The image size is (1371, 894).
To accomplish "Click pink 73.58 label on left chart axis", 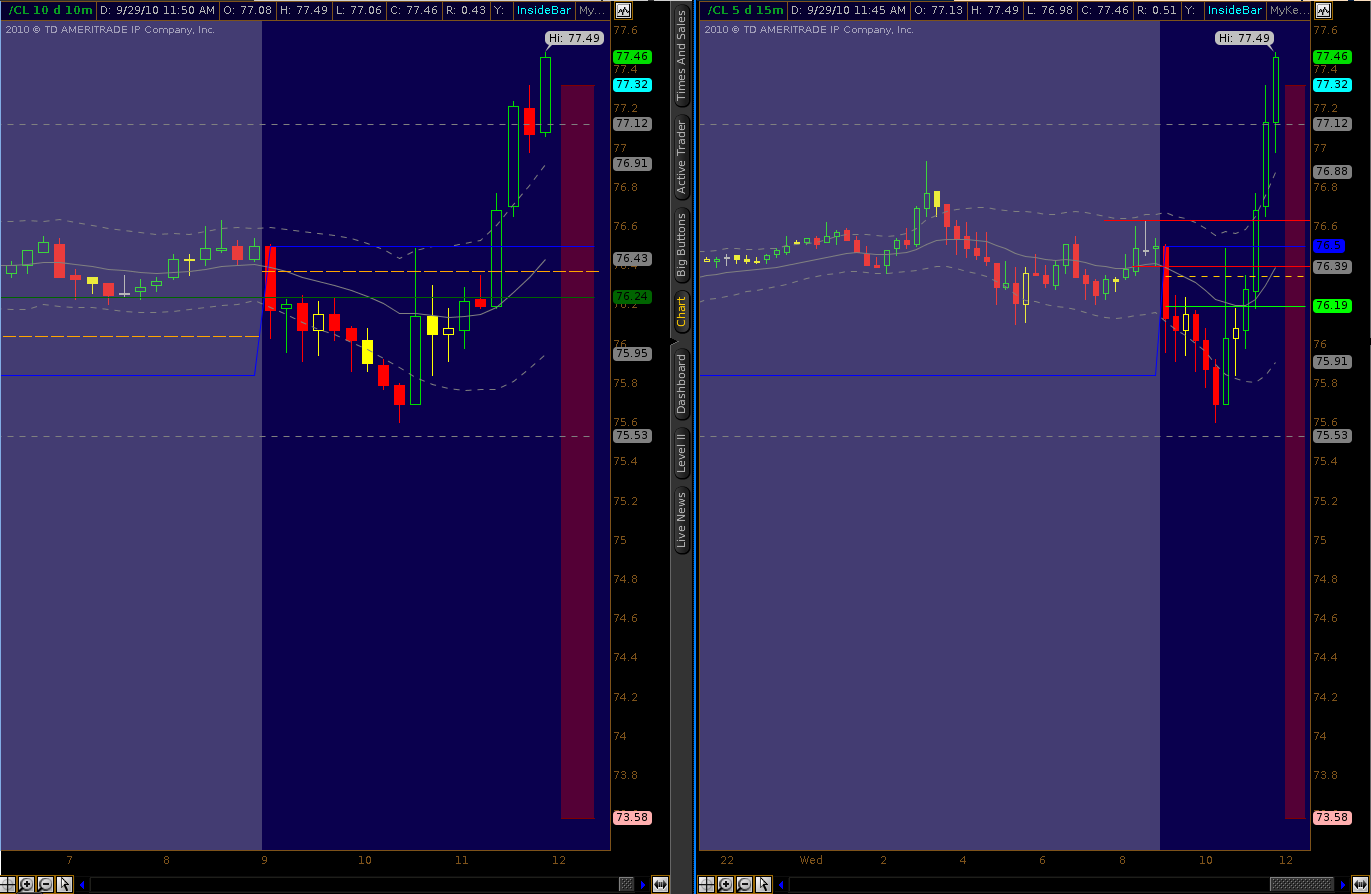I will 632,818.
